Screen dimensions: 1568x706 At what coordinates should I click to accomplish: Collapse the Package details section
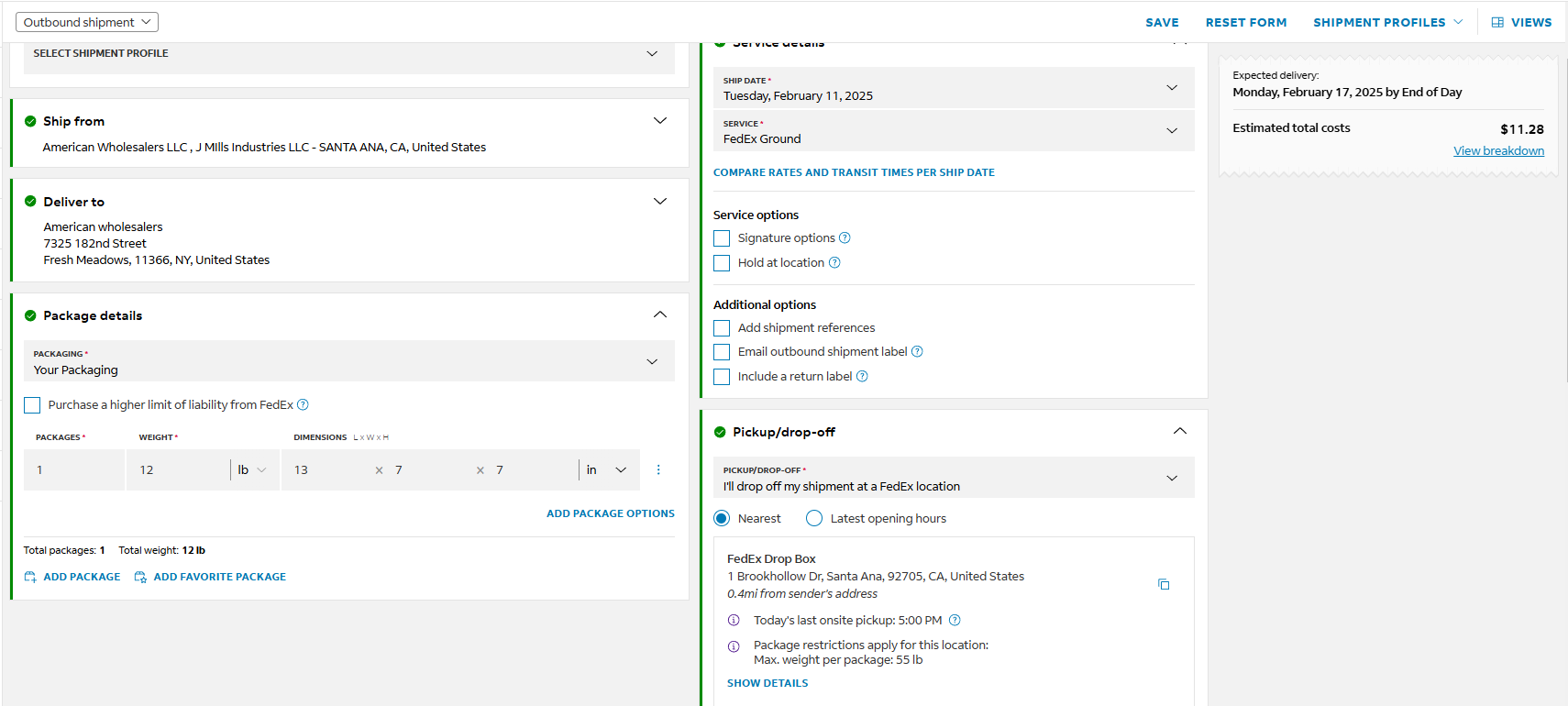pyautogui.click(x=660, y=314)
